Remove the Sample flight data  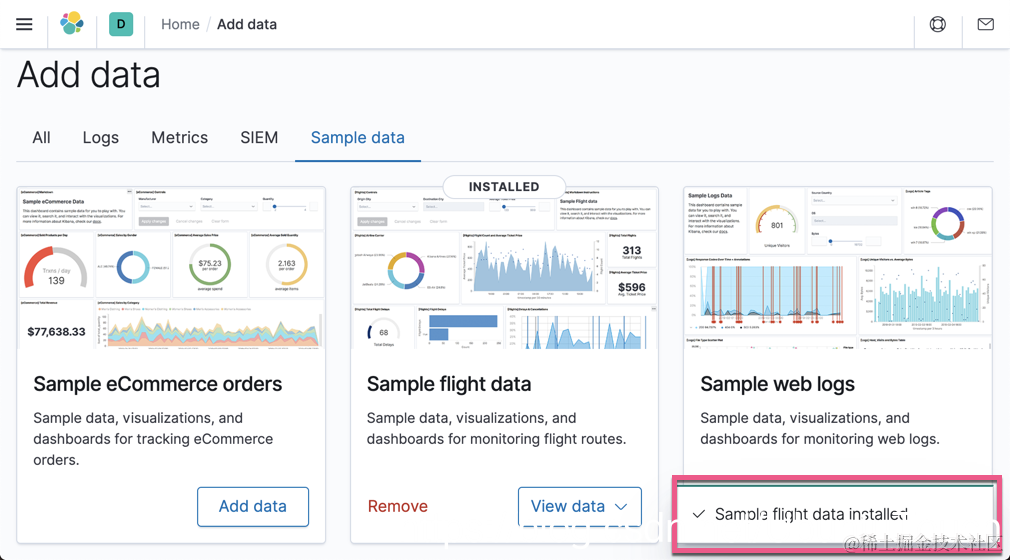[x=398, y=506]
